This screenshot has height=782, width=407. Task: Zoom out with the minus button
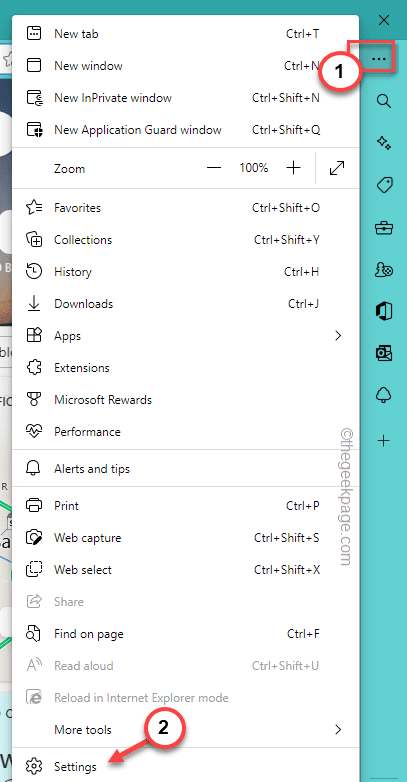(x=213, y=168)
